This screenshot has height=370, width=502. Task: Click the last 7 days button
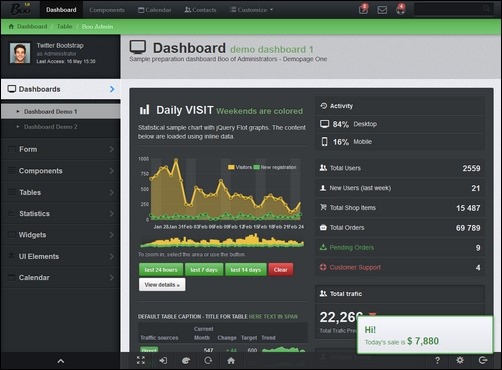tap(204, 270)
